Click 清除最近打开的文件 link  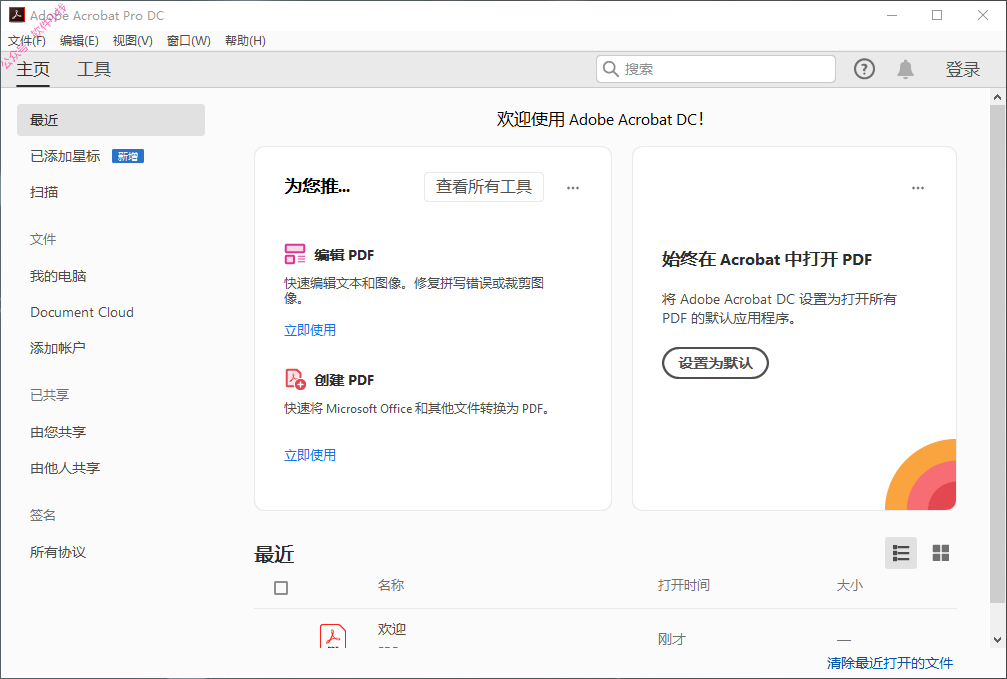click(x=890, y=663)
